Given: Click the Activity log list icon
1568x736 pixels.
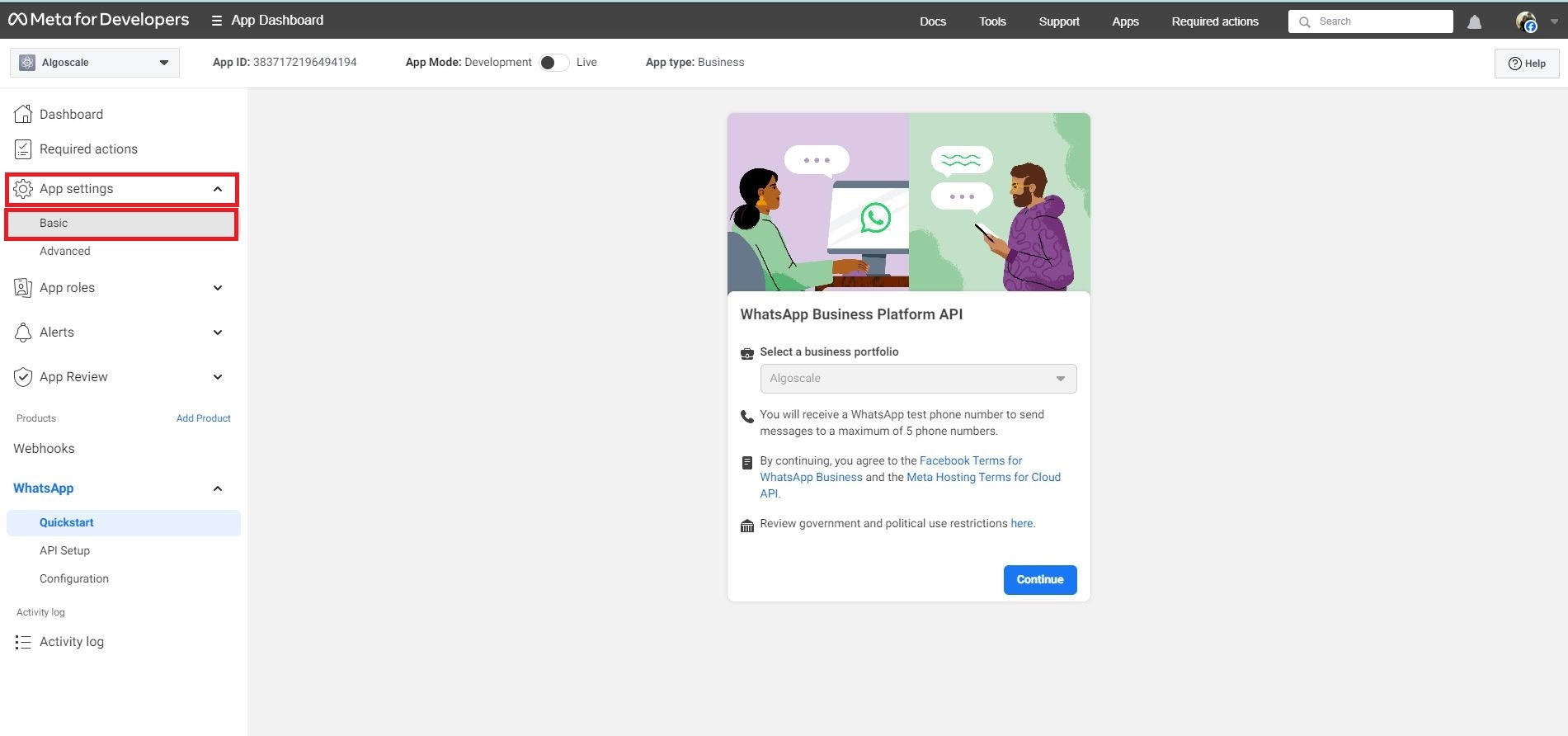Looking at the screenshot, I should (x=23, y=642).
